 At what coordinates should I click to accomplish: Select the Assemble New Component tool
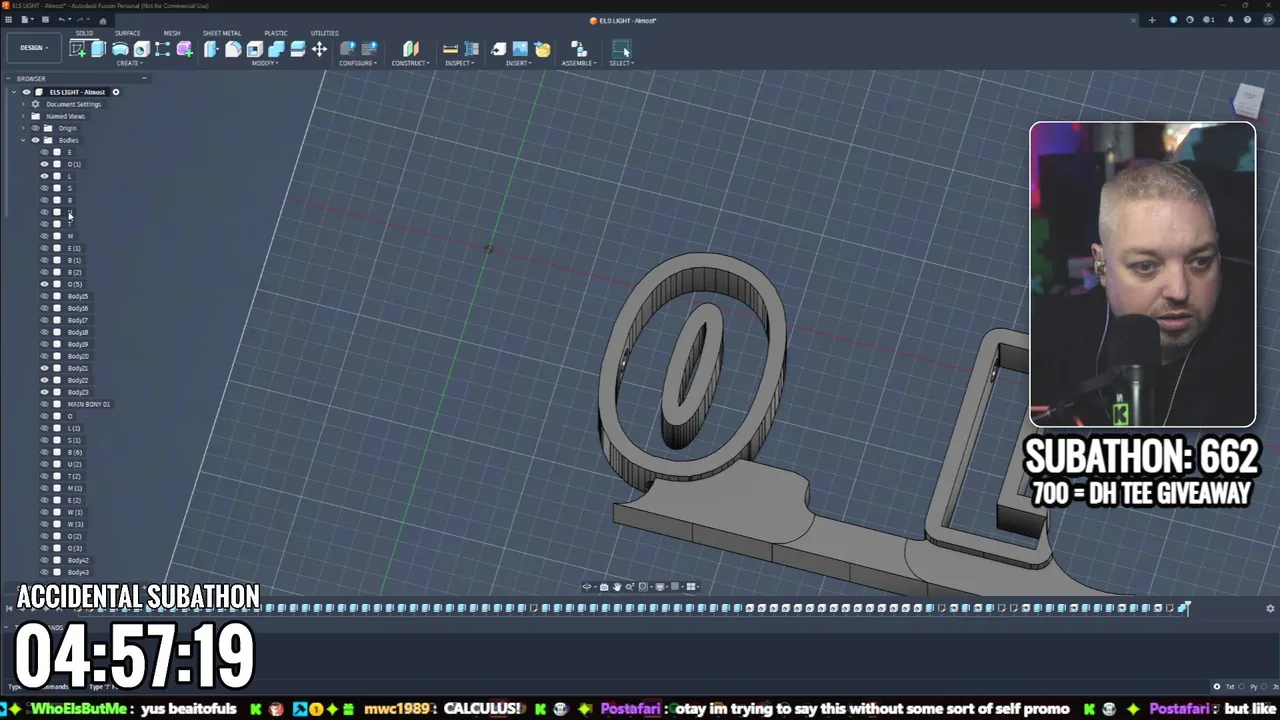pos(578,49)
